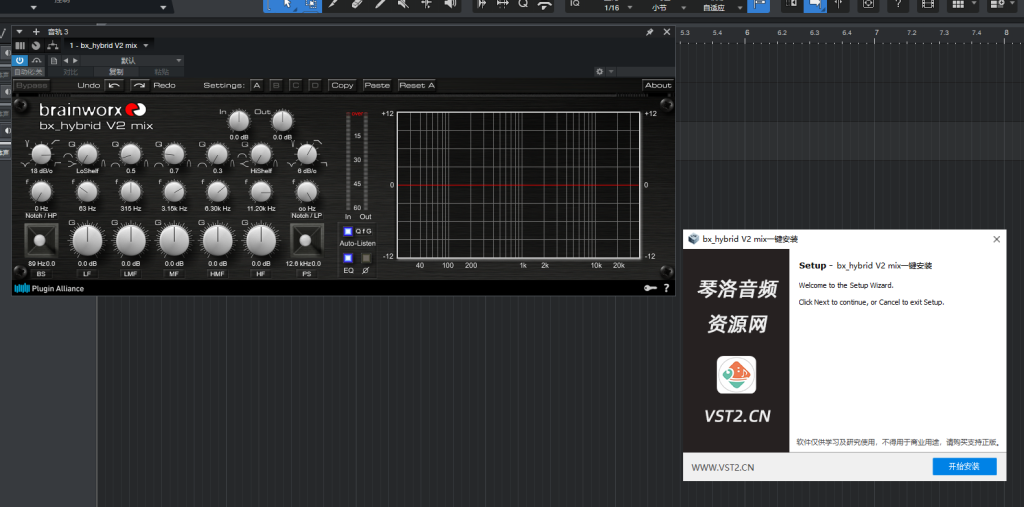Open the grid view dropdown arrow in toolbar
The width and height of the screenshot is (1024, 507).
[974, 4]
